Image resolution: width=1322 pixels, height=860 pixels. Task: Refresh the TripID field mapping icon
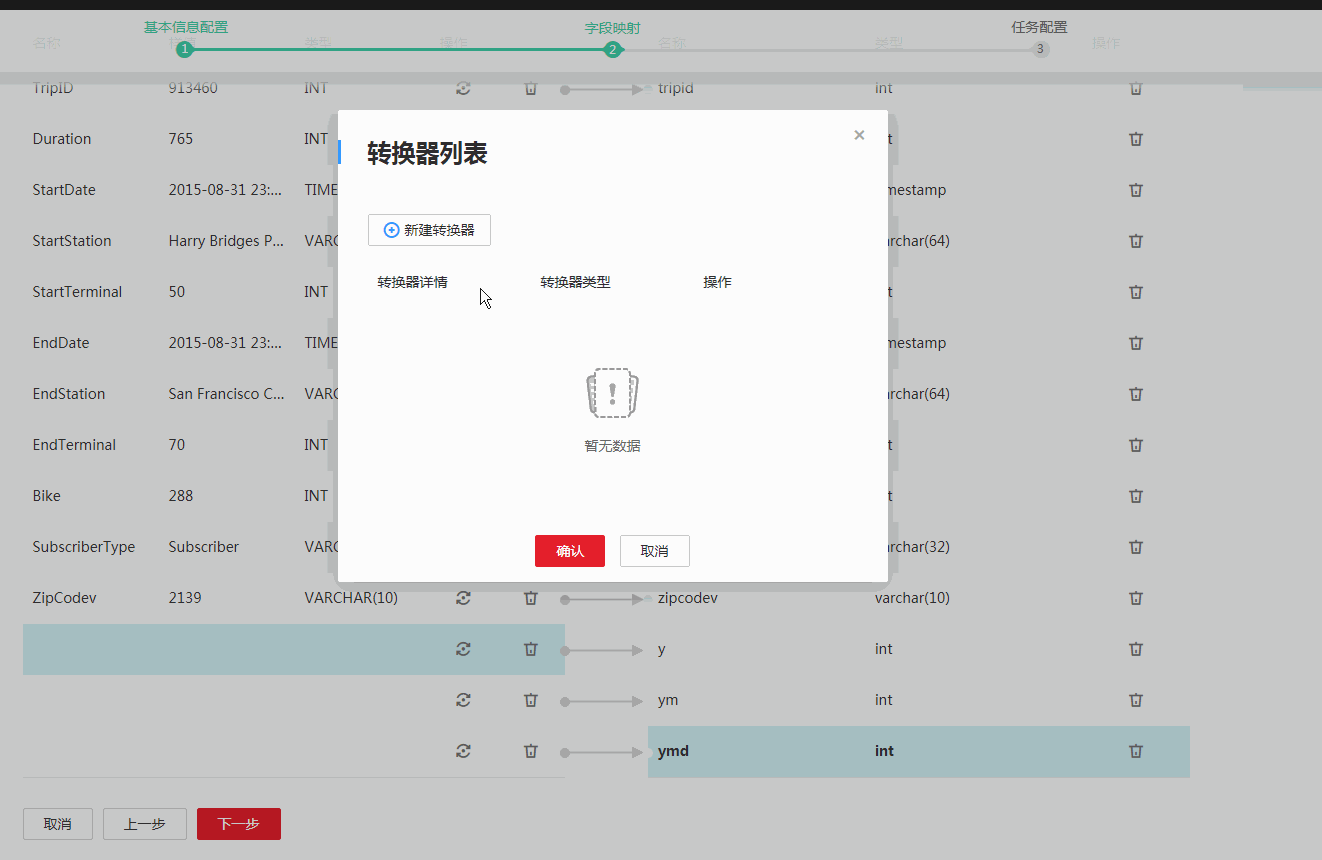tap(463, 88)
